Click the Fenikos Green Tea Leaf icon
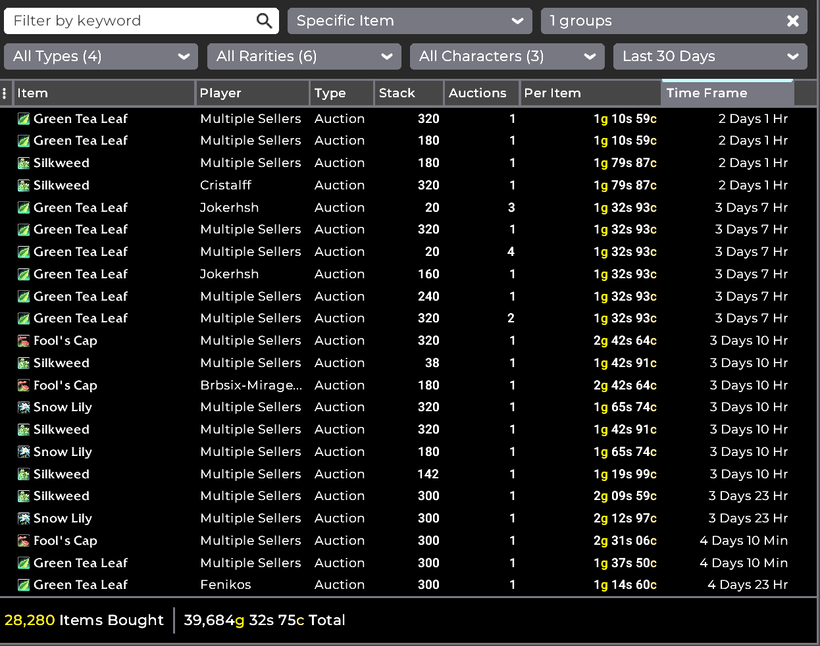This screenshot has height=646, width=820. [x=23, y=585]
